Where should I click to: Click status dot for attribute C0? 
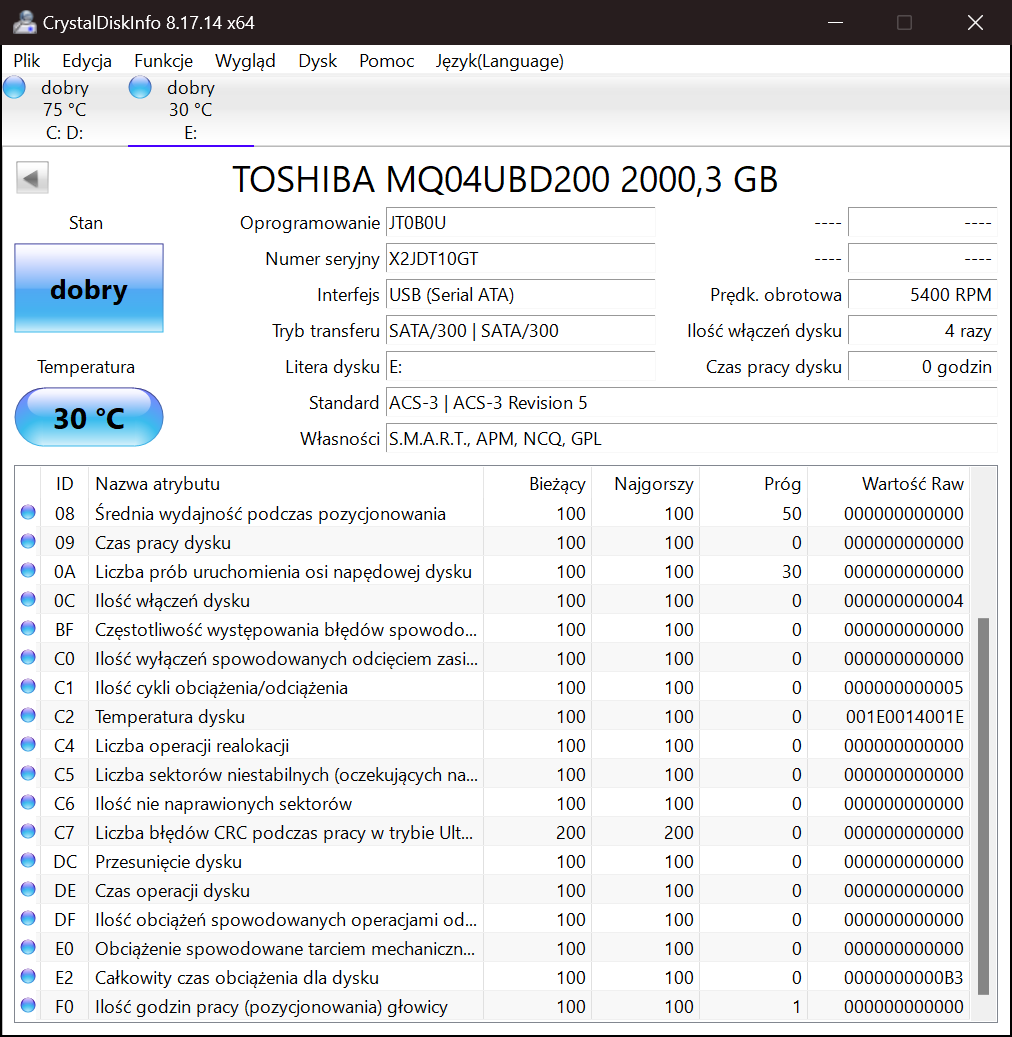[28, 657]
